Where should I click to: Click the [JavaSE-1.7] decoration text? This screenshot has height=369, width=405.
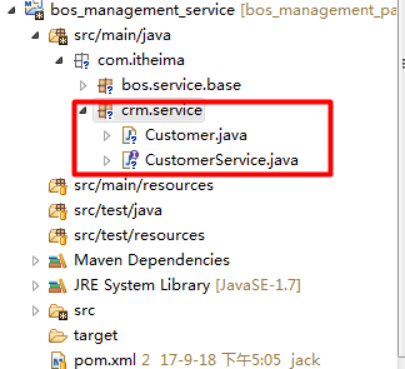coord(258,285)
